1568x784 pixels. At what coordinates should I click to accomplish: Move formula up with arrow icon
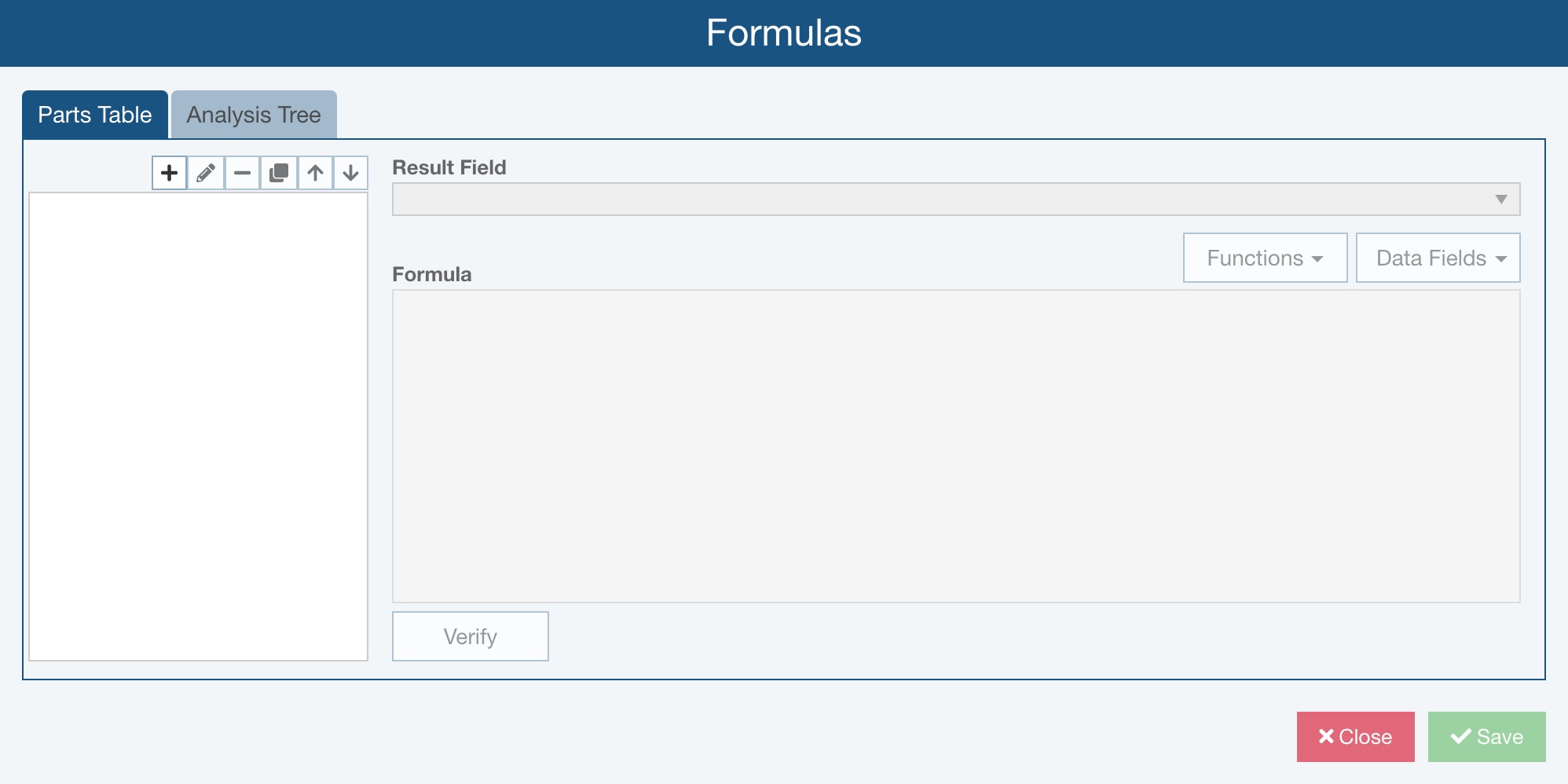315,173
